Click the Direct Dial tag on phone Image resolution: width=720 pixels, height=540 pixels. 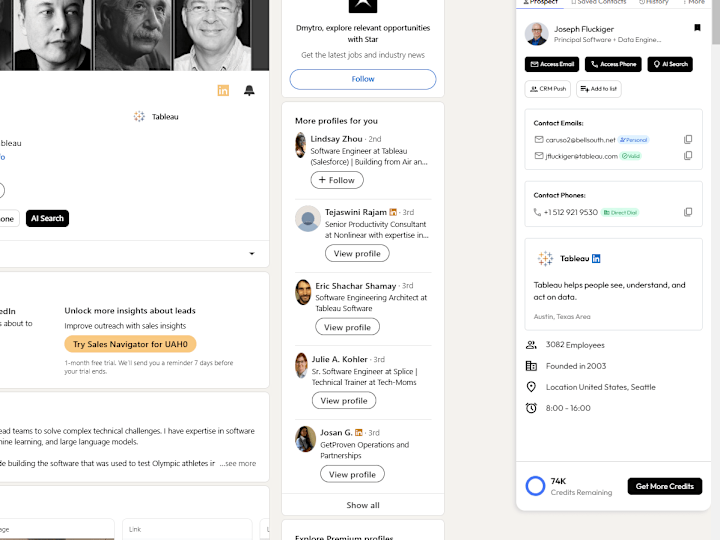pos(620,213)
